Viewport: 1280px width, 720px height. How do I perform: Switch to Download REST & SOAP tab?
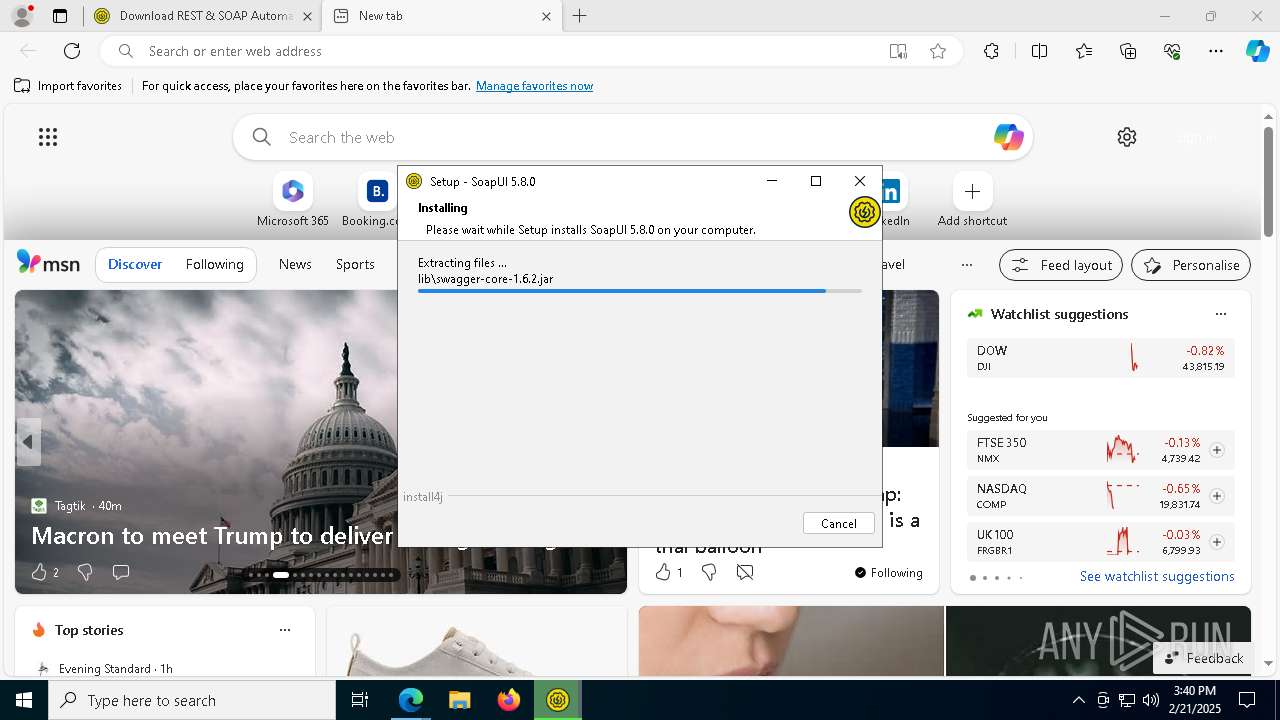pyautogui.click(x=205, y=16)
